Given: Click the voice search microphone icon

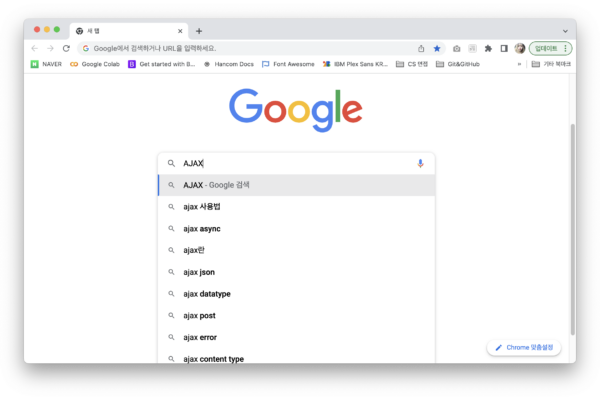Looking at the screenshot, I should 420,163.
